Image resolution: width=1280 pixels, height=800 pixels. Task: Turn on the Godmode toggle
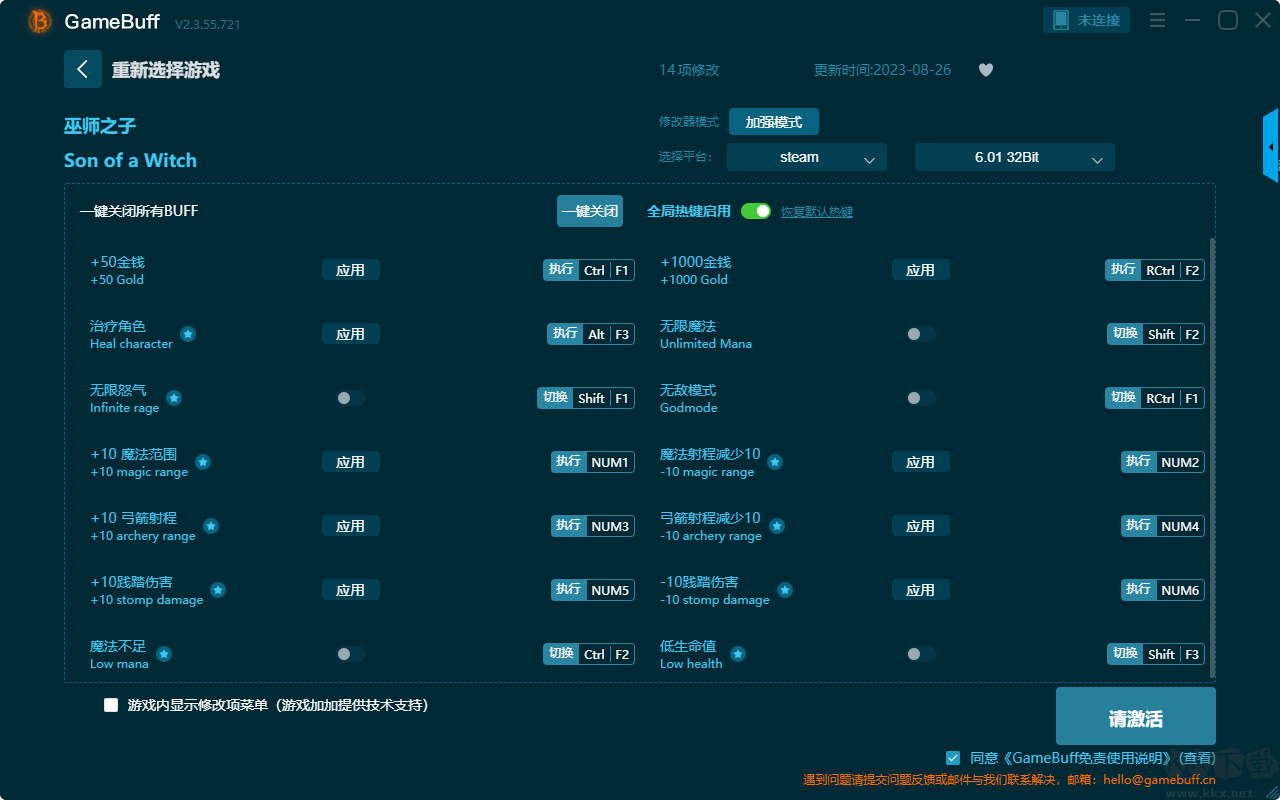click(921, 398)
